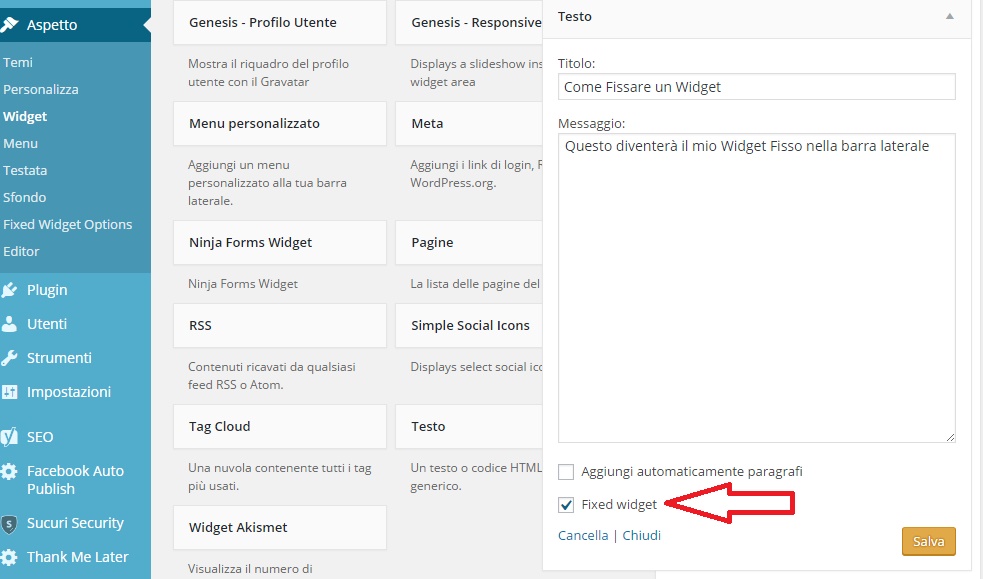This screenshot has width=983, height=579.
Task: Open the SEO menu label
Action: (x=40, y=437)
